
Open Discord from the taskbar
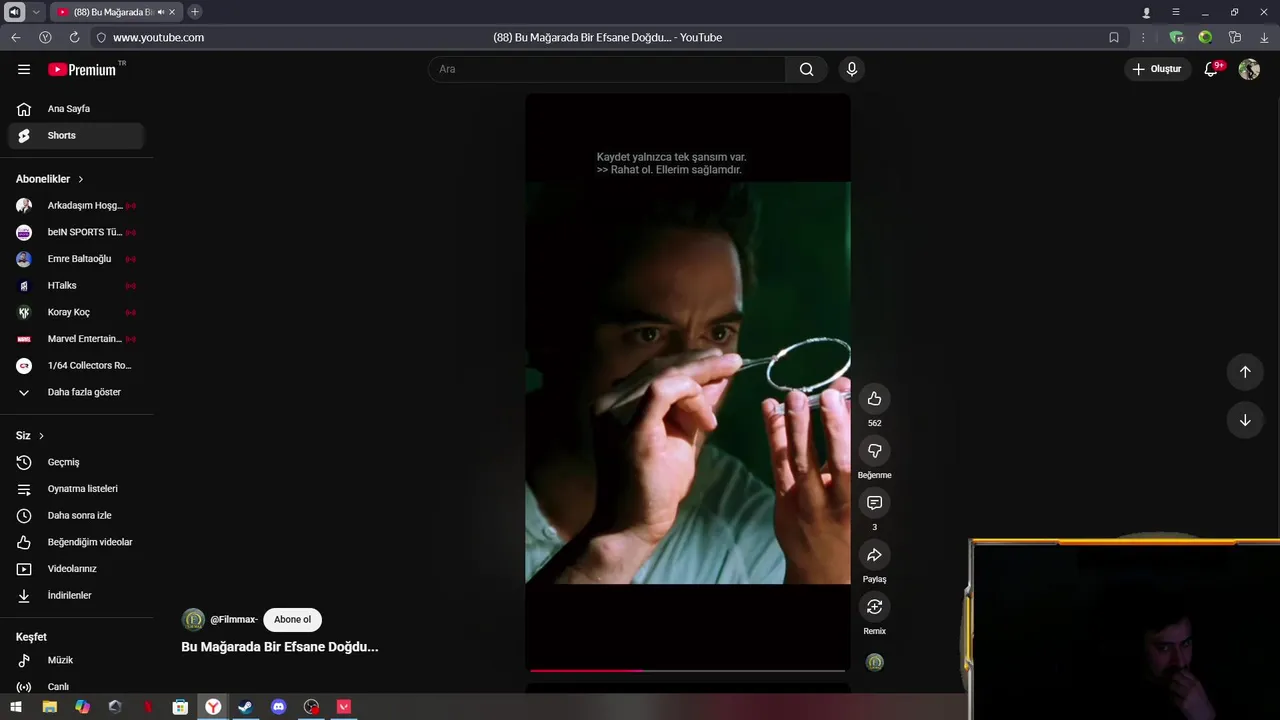pos(279,707)
